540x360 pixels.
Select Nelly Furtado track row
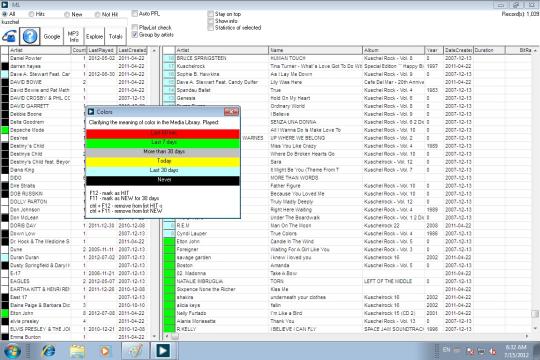tap(348, 313)
